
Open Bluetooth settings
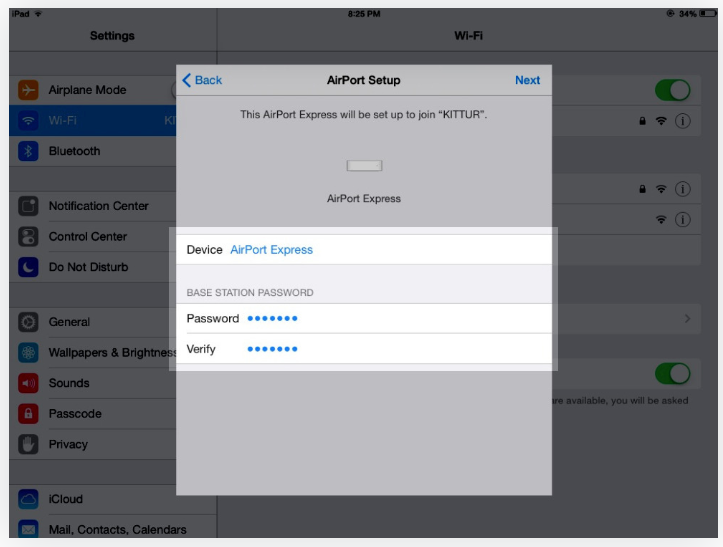point(93,151)
